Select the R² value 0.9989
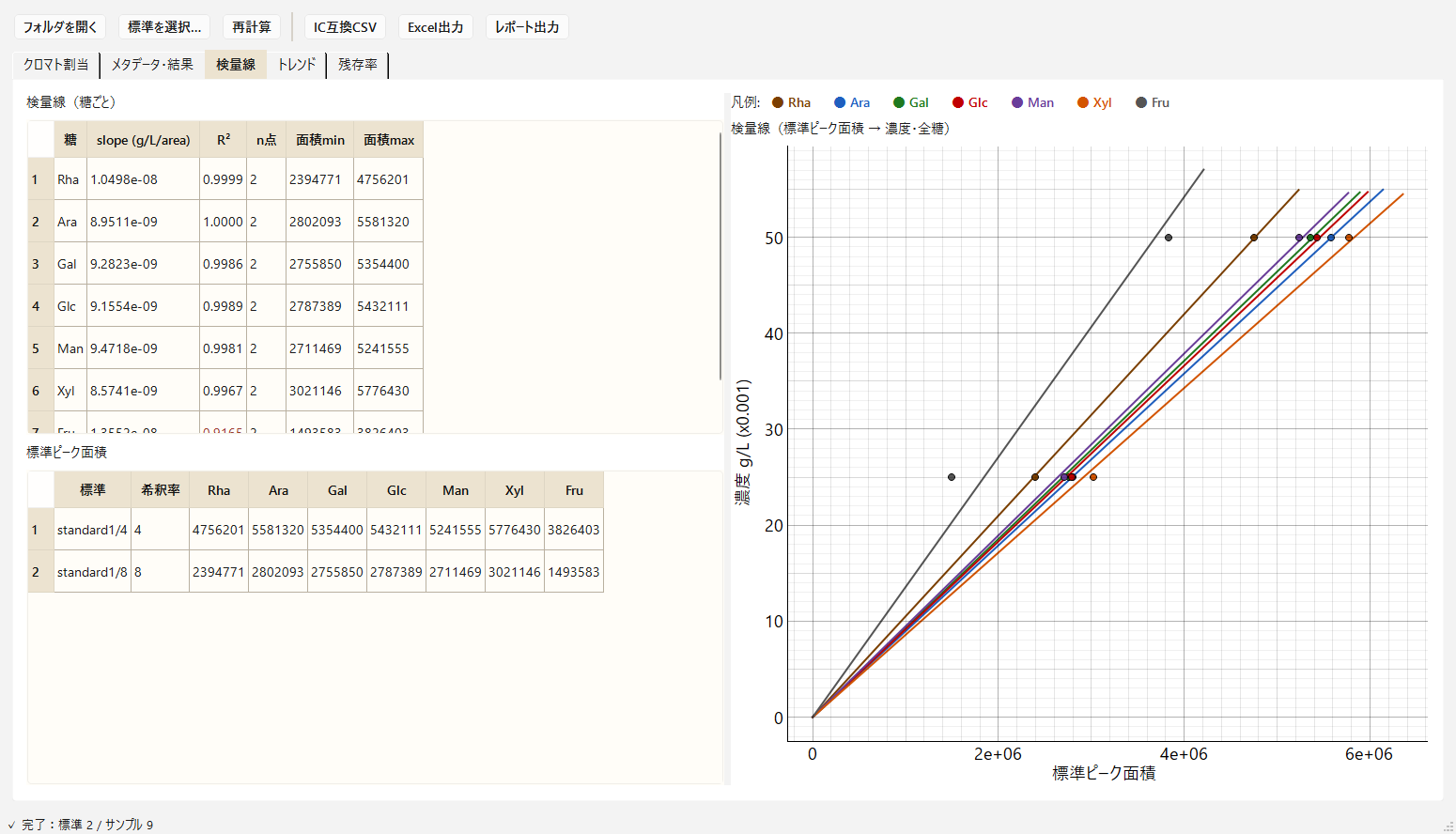Screen dimensions: 1456x834 click(x=224, y=306)
